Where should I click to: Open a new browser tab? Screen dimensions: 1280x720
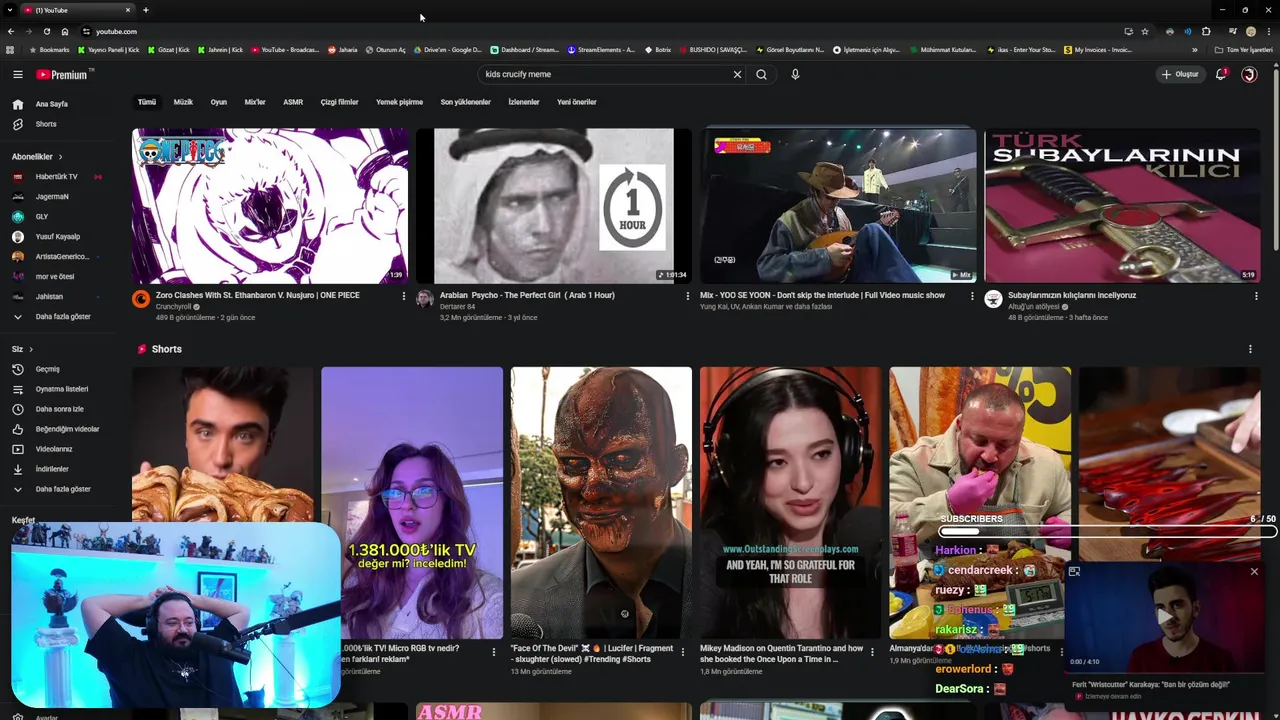pyautogui.click(x=146, y=10)
